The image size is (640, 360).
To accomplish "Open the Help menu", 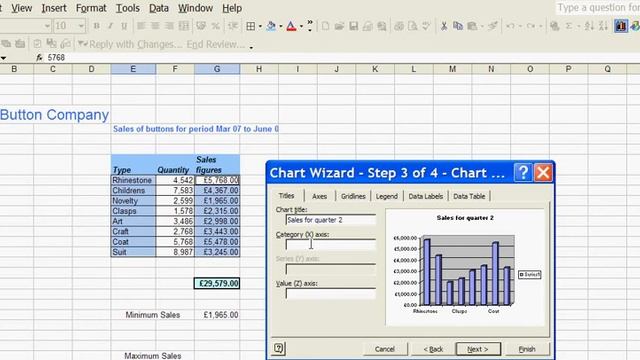I will point(232,8).
